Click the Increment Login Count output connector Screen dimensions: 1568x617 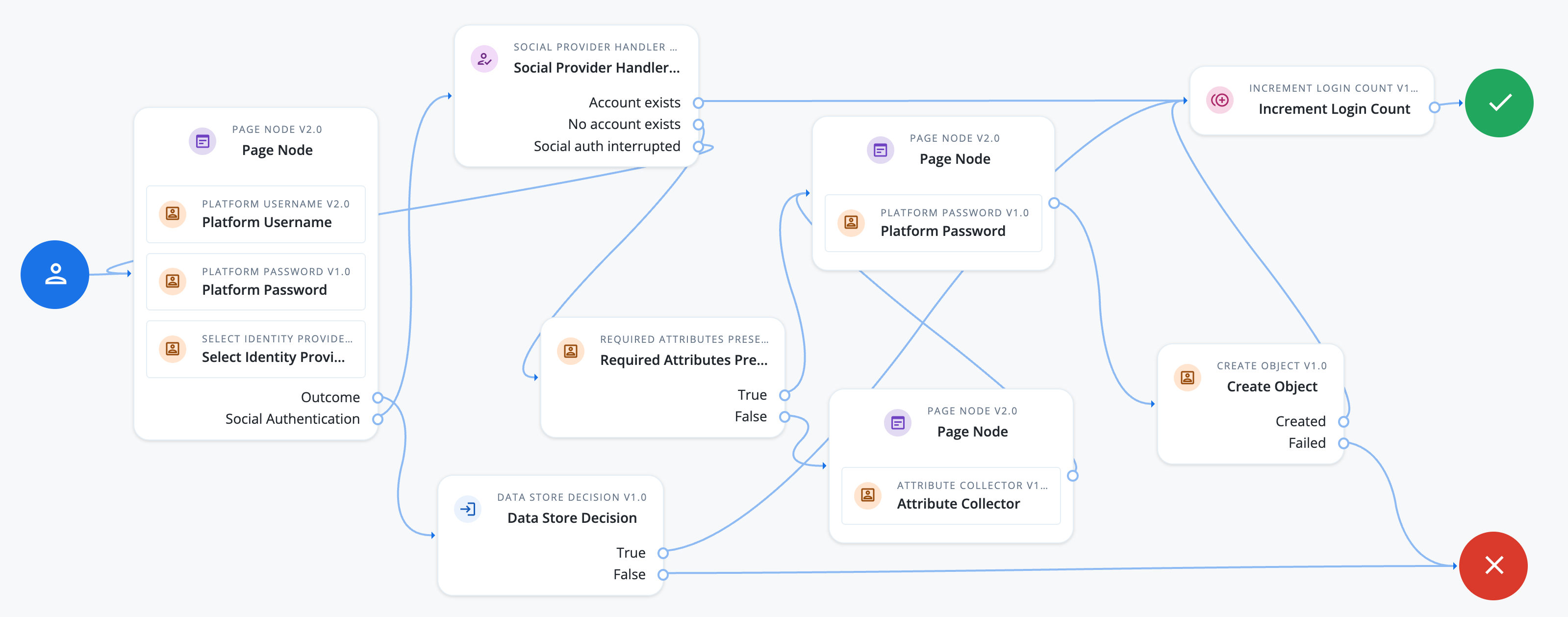tap(1435, 107)
